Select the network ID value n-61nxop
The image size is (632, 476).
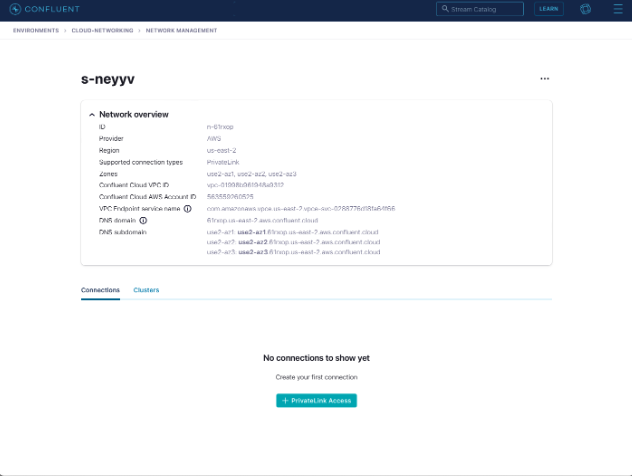(220, 127)
